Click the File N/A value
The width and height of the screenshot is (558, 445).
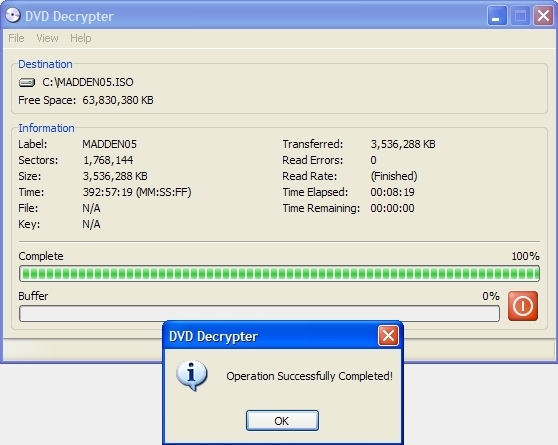[x=91, y=208]
